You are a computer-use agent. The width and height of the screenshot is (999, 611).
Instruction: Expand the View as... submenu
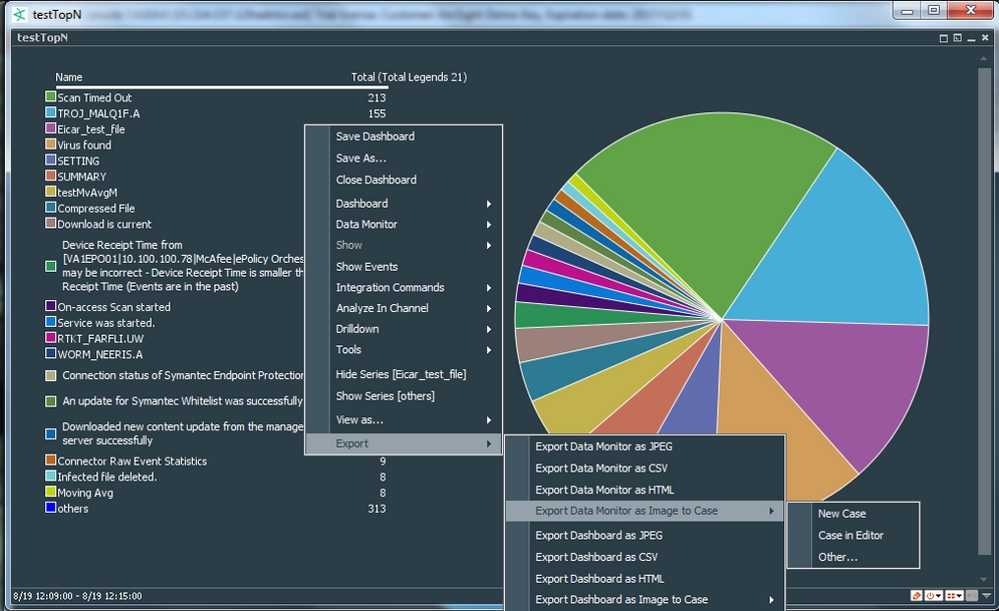click(x=404, y=420)
